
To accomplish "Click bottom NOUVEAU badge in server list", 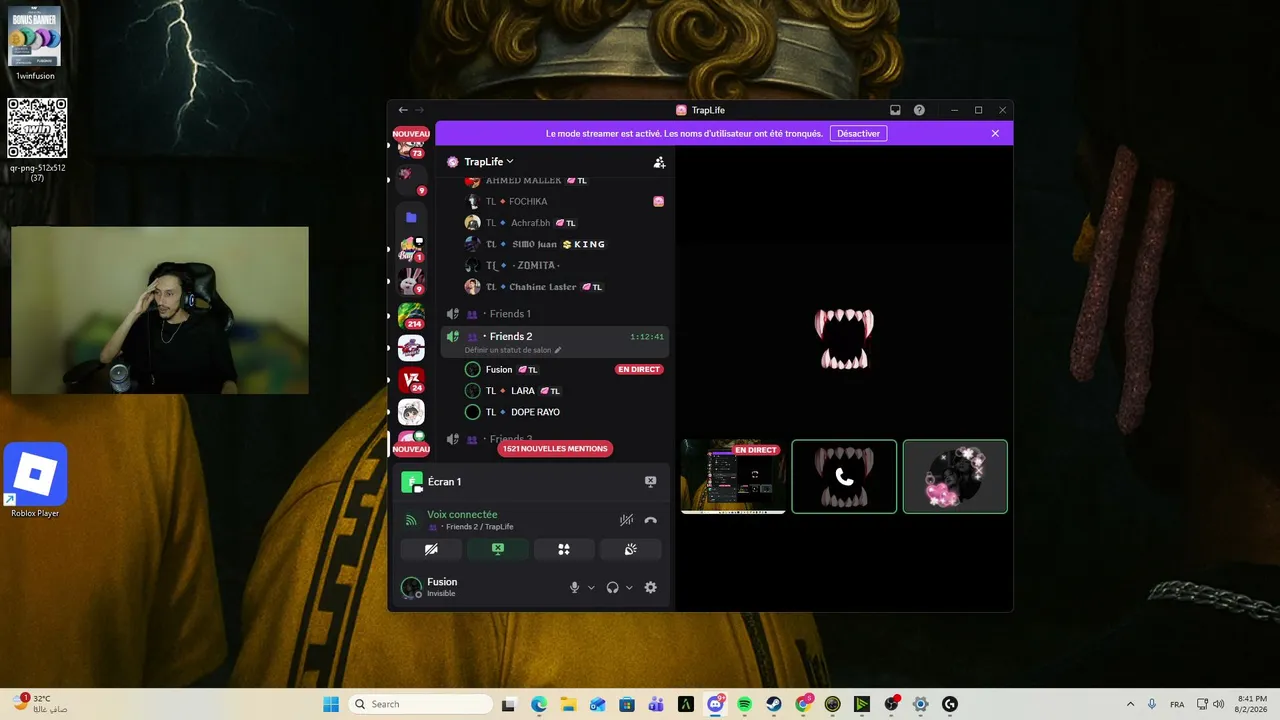I will 411,449.
